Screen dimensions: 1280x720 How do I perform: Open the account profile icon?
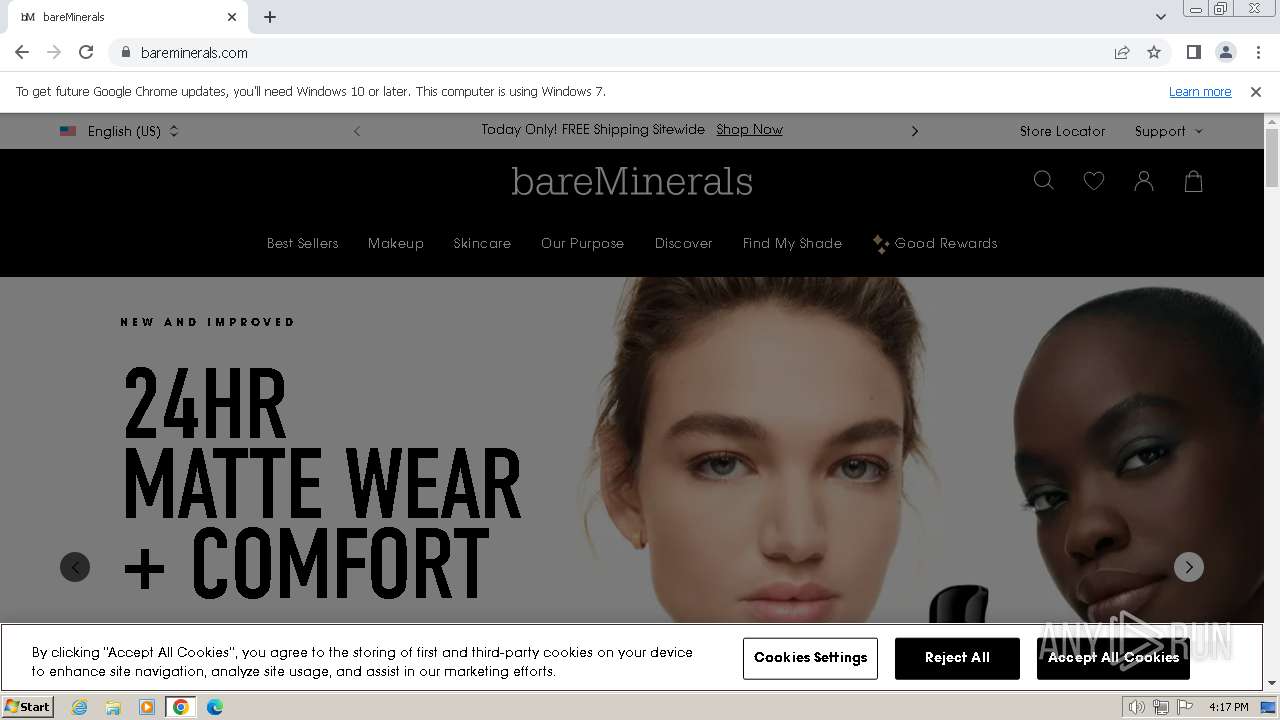click(x=1144, y=181)
